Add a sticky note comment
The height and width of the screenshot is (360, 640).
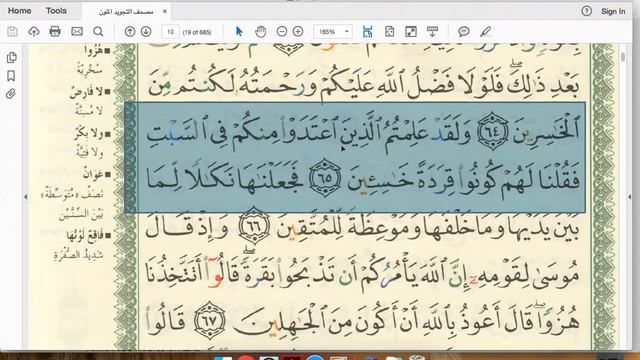point(464,31)
